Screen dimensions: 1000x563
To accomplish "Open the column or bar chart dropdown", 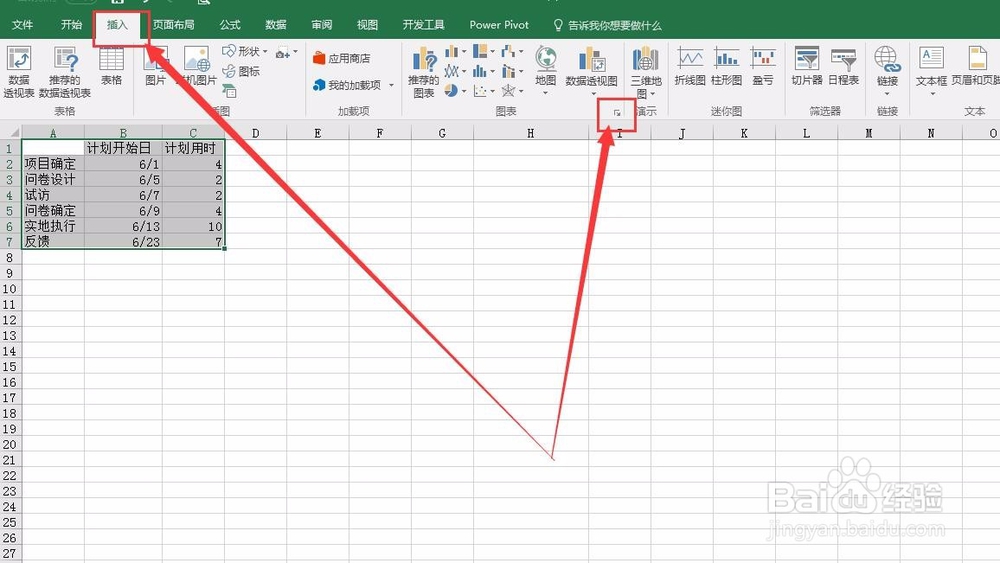I will 455,52.
